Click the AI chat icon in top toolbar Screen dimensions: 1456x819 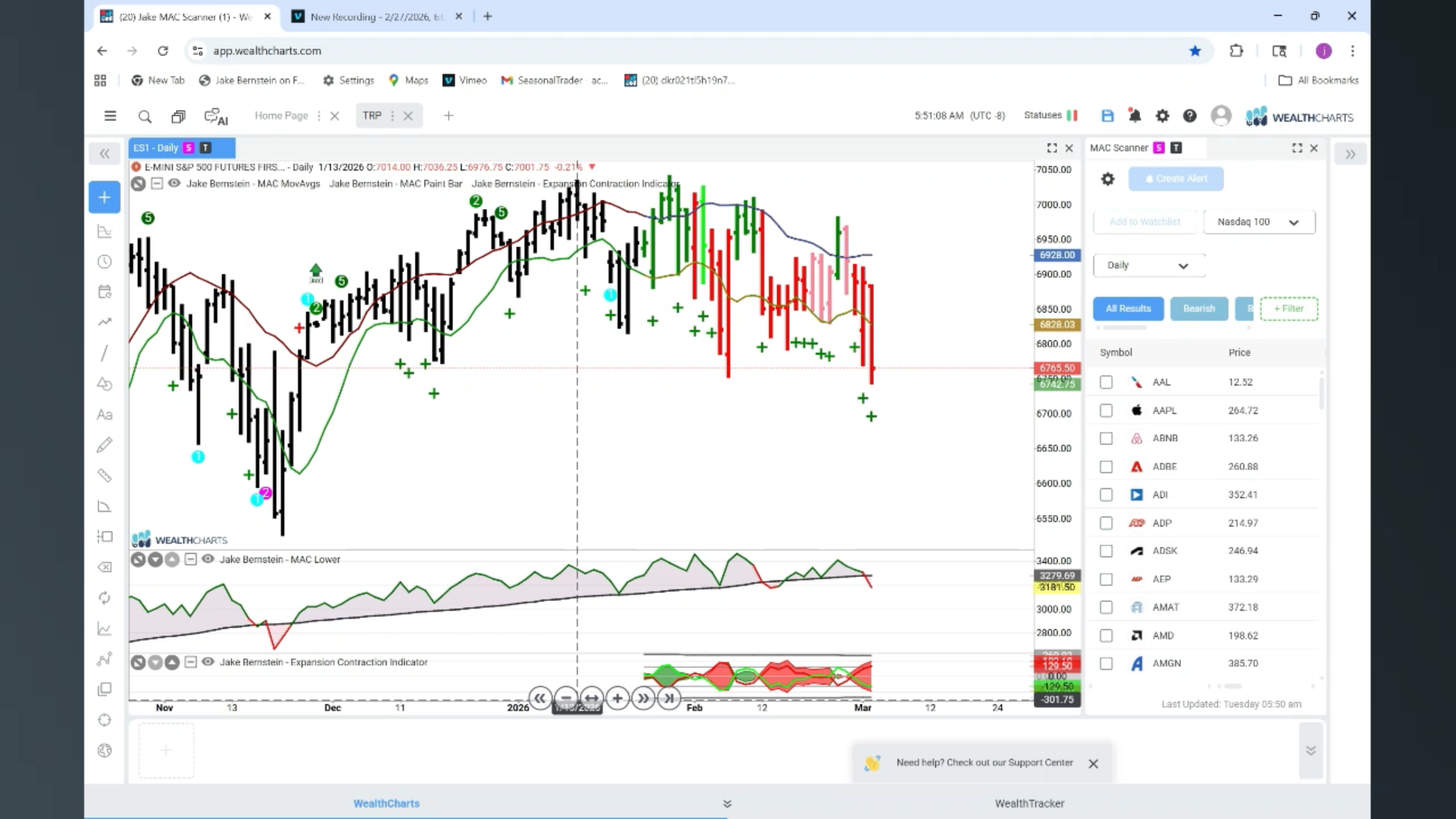[x=216, y=117]
